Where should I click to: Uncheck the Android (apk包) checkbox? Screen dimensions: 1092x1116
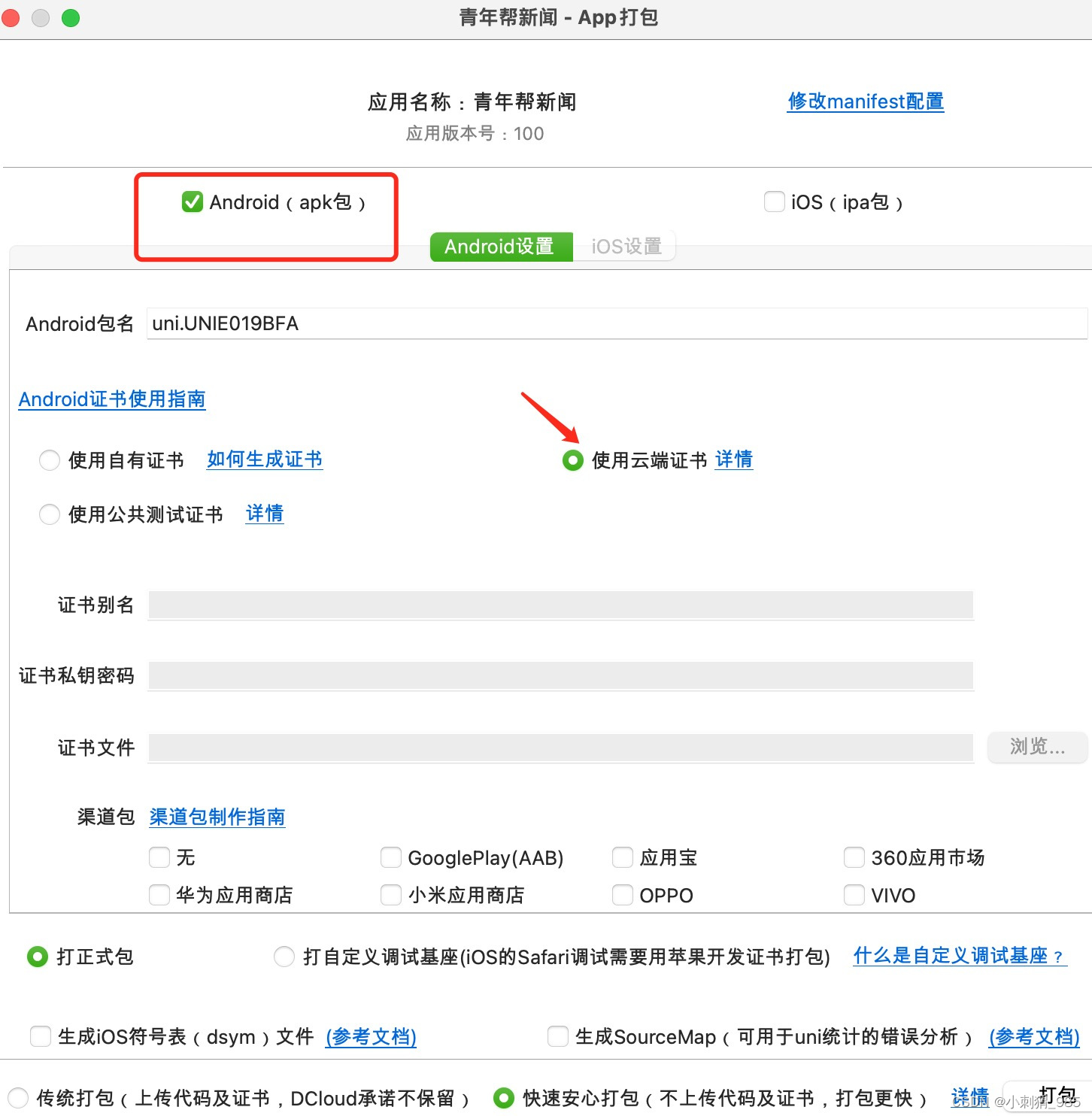pos(193,202)
